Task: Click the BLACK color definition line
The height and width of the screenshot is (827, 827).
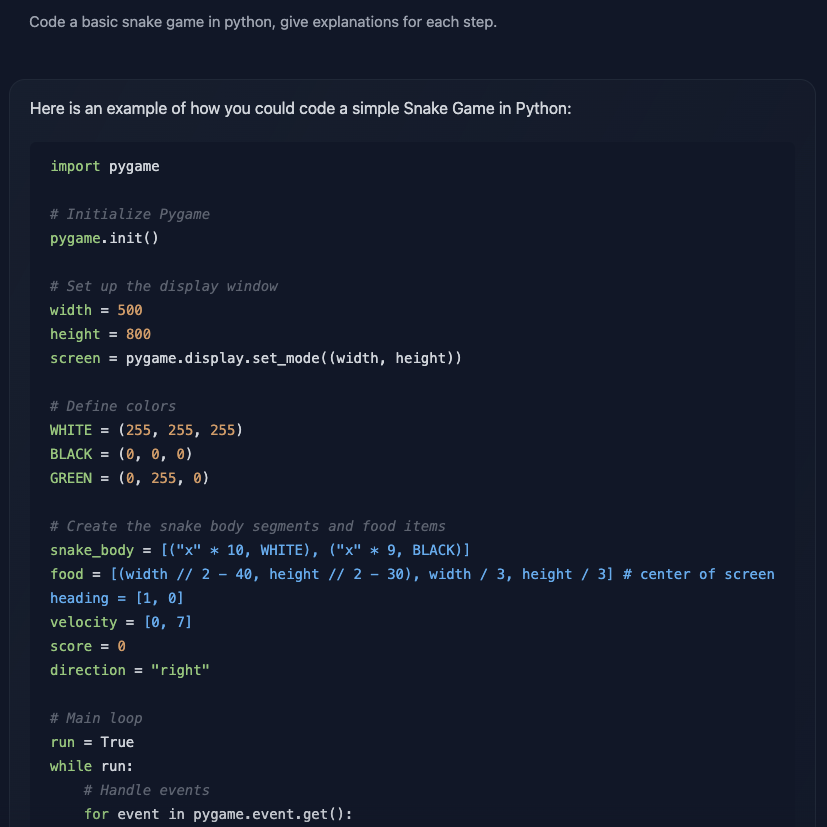Action: pos(122,454)
